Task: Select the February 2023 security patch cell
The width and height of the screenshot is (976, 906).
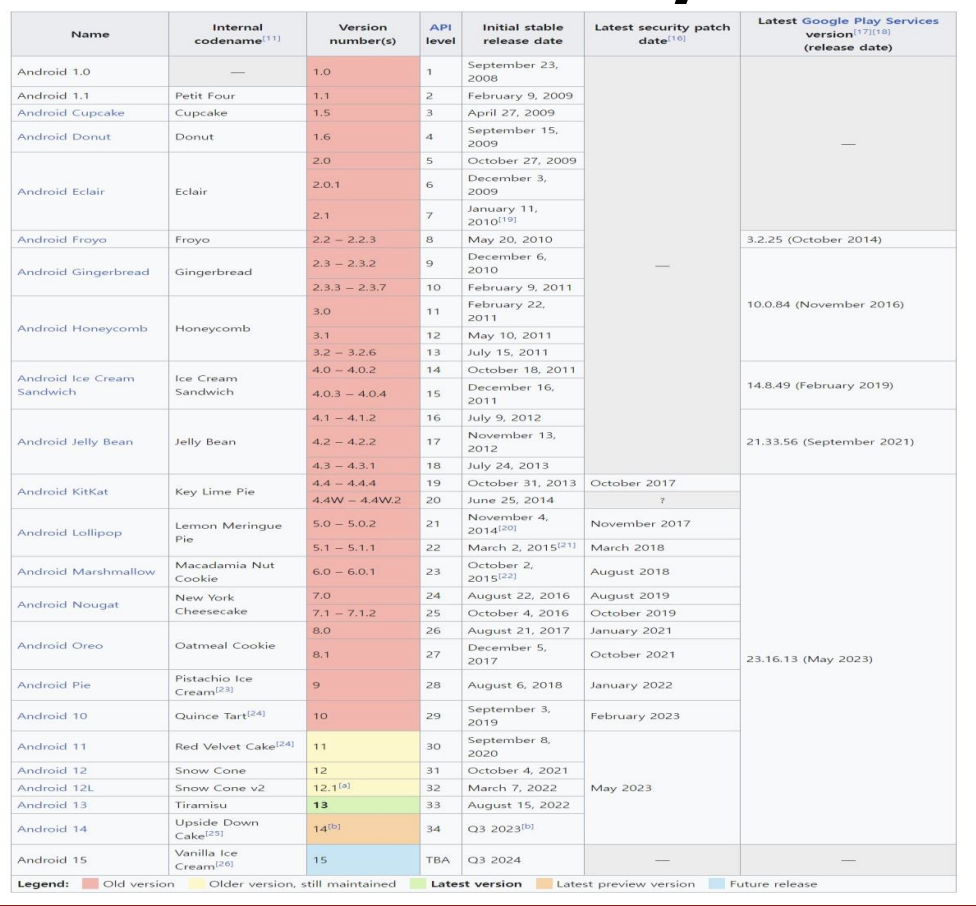Action: pos(662,716)
